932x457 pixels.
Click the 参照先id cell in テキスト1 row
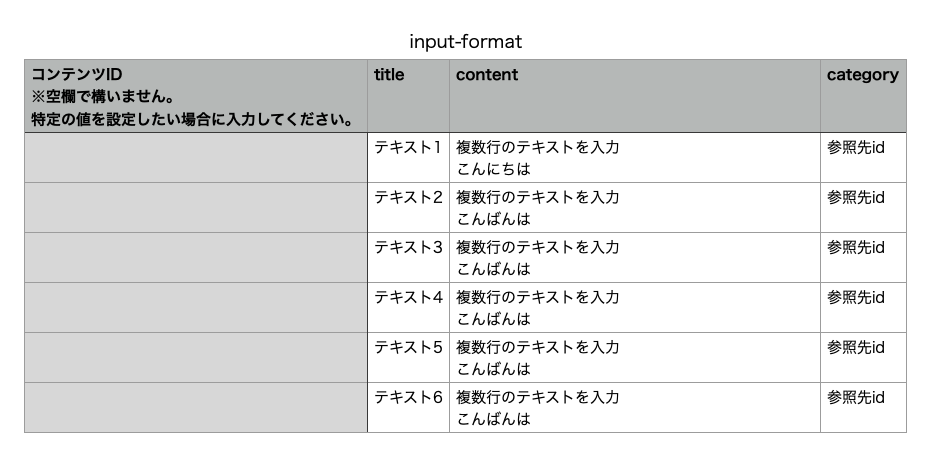(862, 158)
